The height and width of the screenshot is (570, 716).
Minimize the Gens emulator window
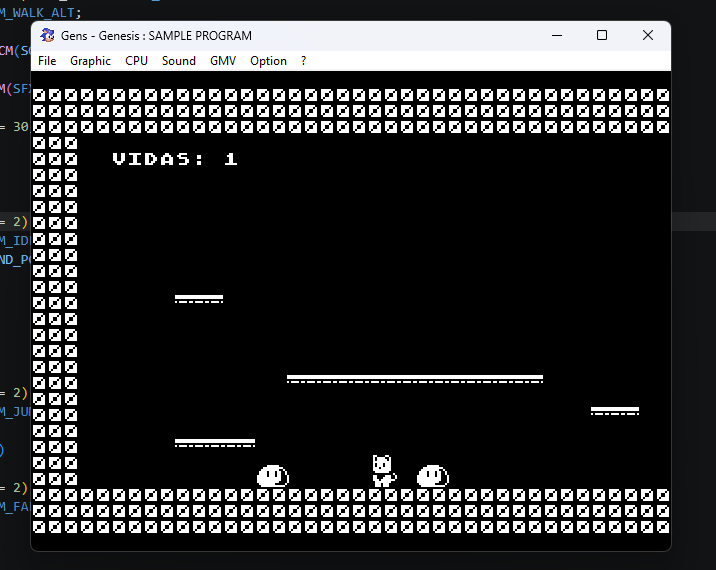click(557, 35)
